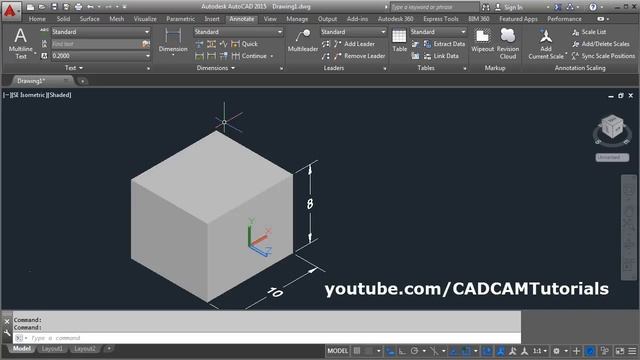Insert a Table from Tables panel

399,40
